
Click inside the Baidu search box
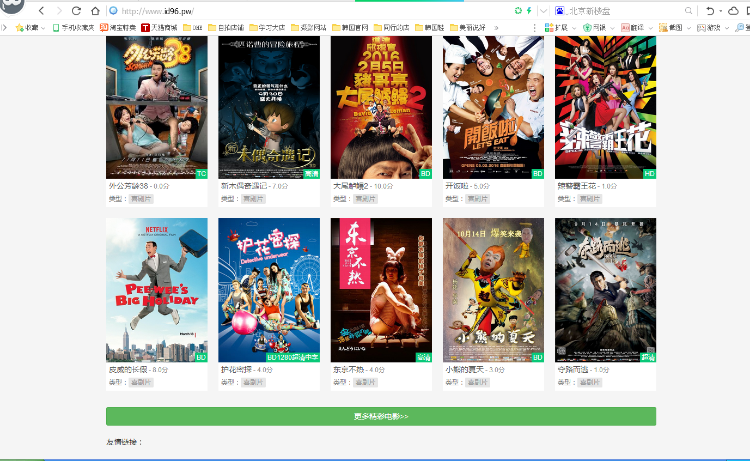(625, 11)
